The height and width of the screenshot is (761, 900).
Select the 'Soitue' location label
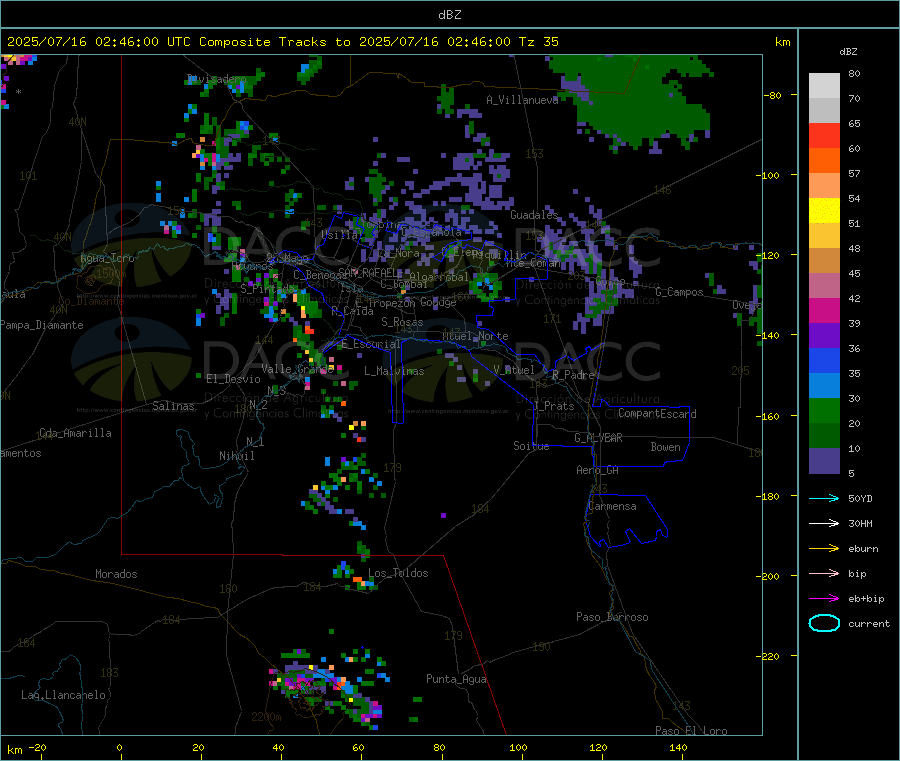[x=531, y=446]
